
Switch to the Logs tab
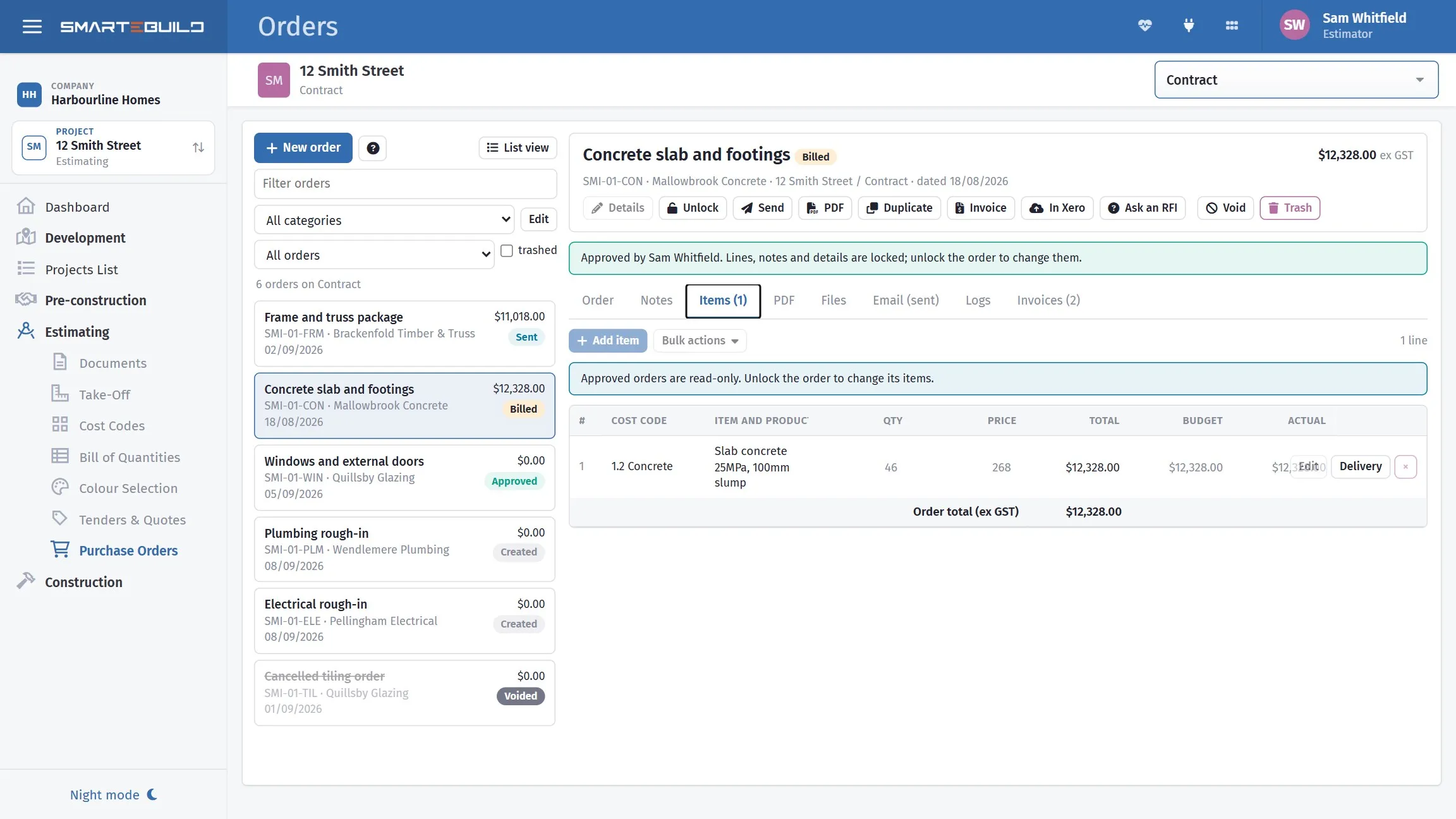tap(978, 300)
